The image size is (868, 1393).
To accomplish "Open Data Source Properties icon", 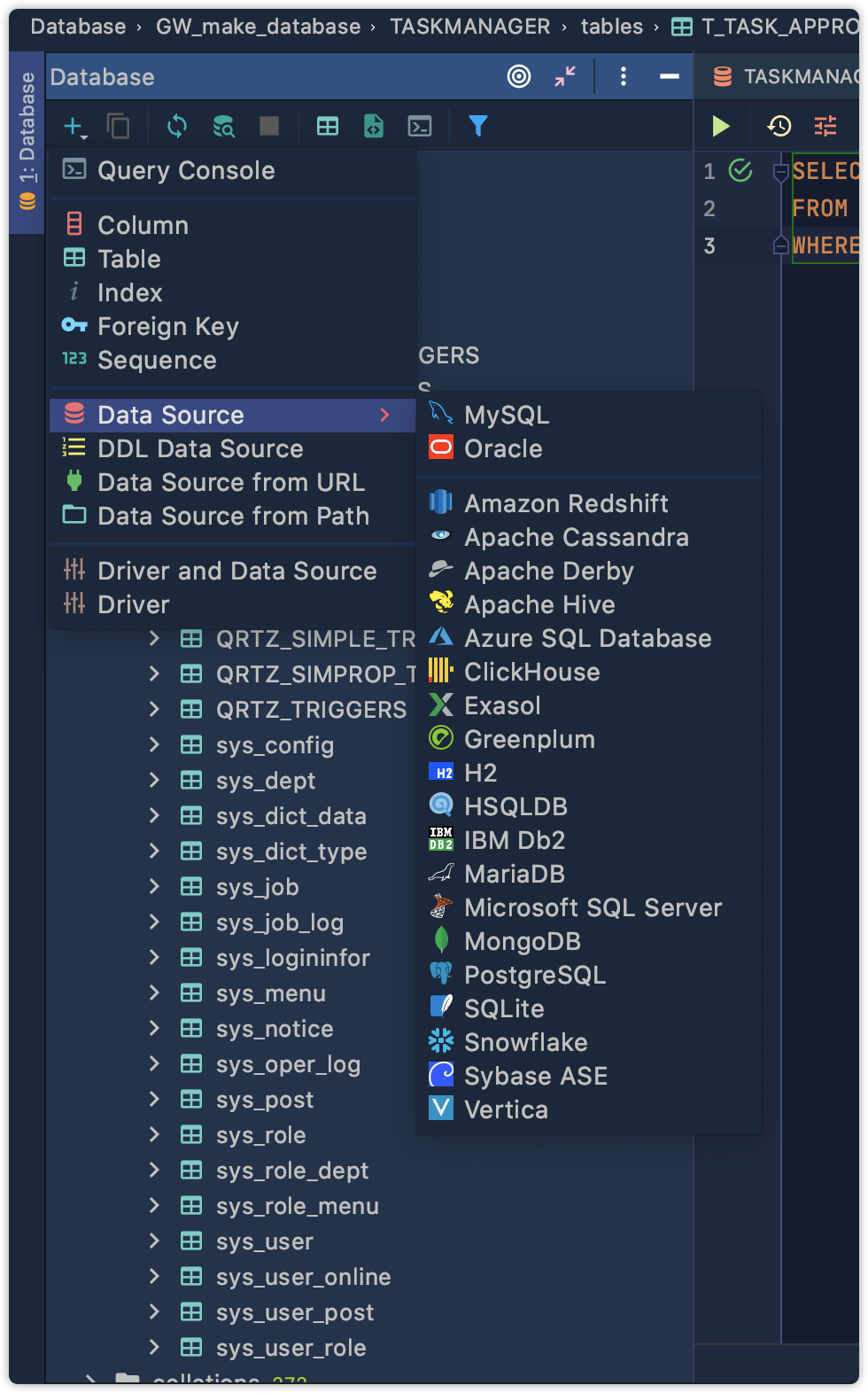I will [x=224, y=127].
